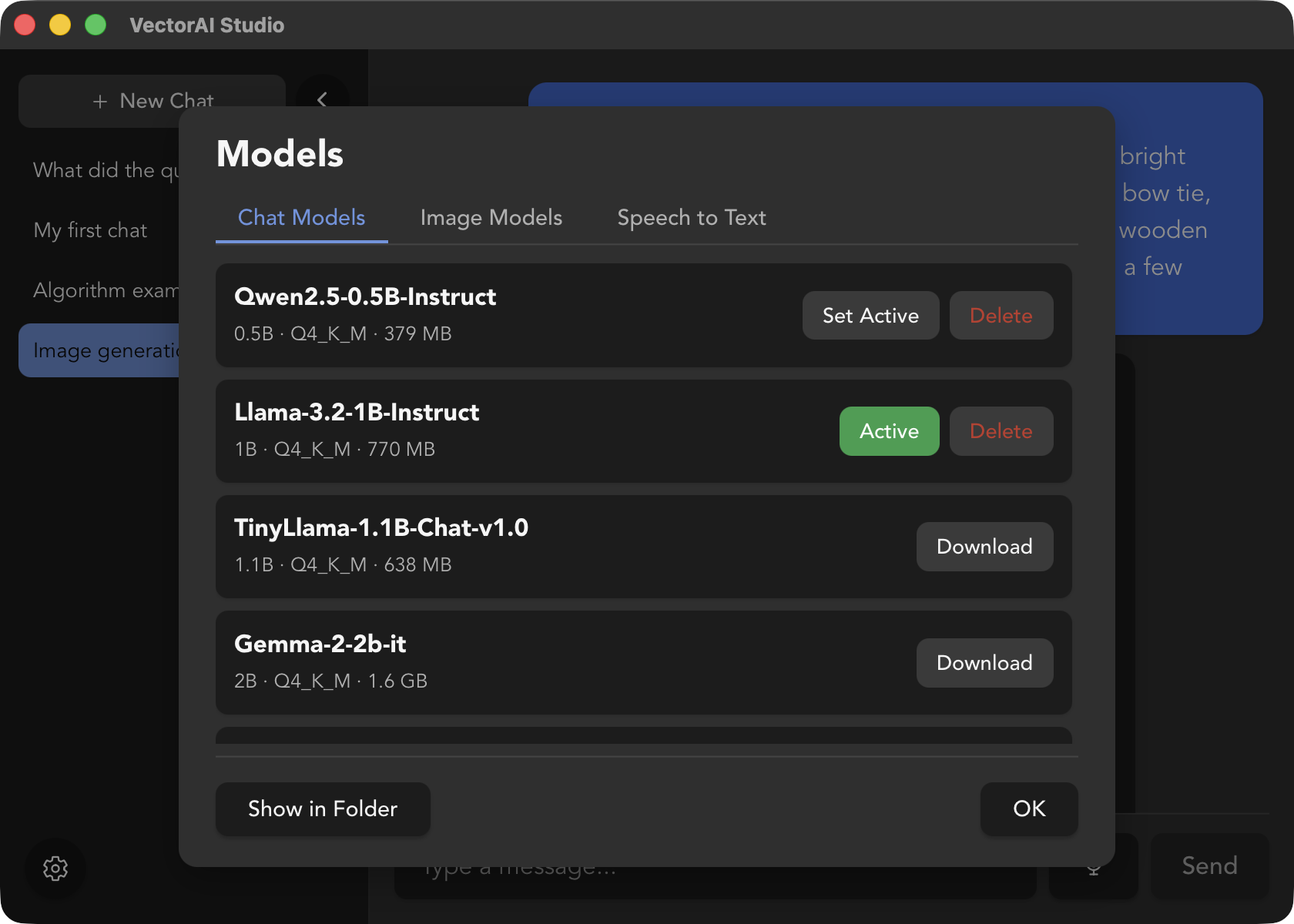Collapse the sidebar with chevron icon
Screen dimensions: 1294x924
coord(322,99)
